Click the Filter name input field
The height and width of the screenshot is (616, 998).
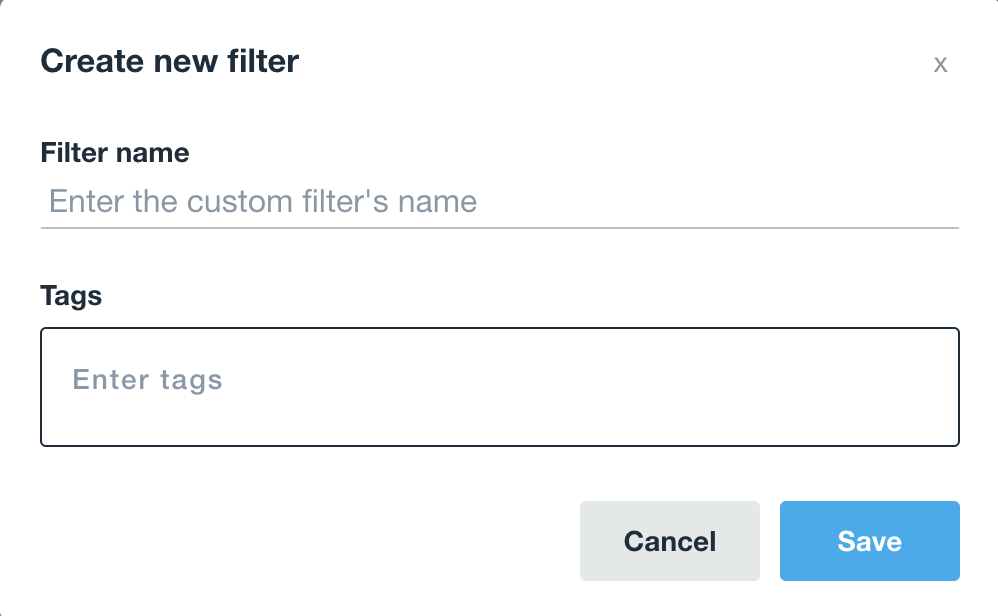coord(499,202)
